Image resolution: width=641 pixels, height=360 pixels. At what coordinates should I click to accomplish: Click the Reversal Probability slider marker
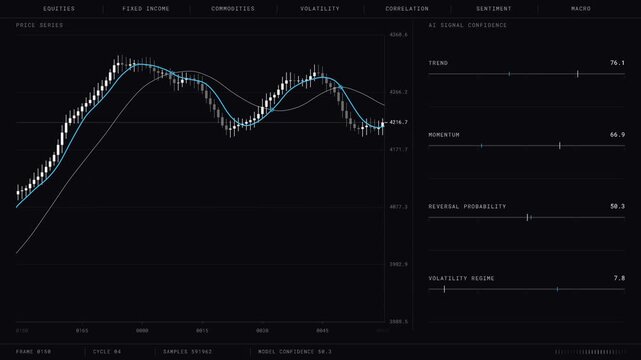(x=527, y=217)
